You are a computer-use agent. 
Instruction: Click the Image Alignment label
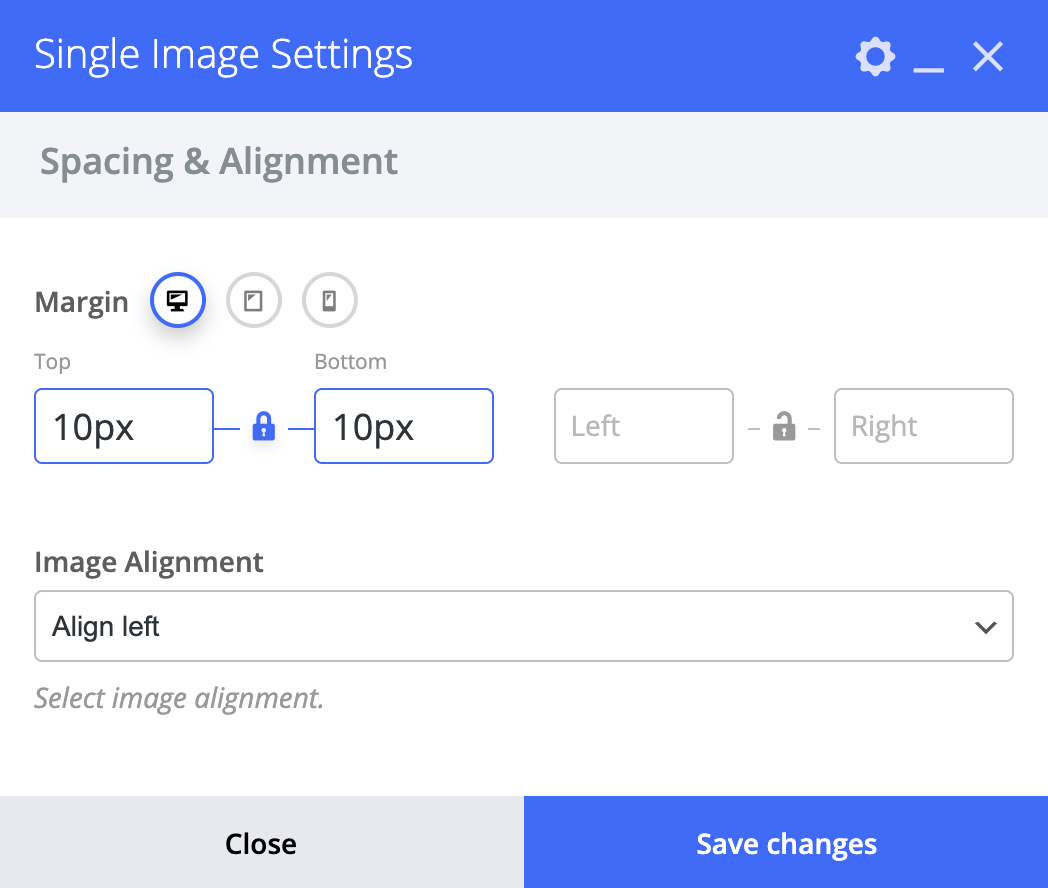(149, 562)
